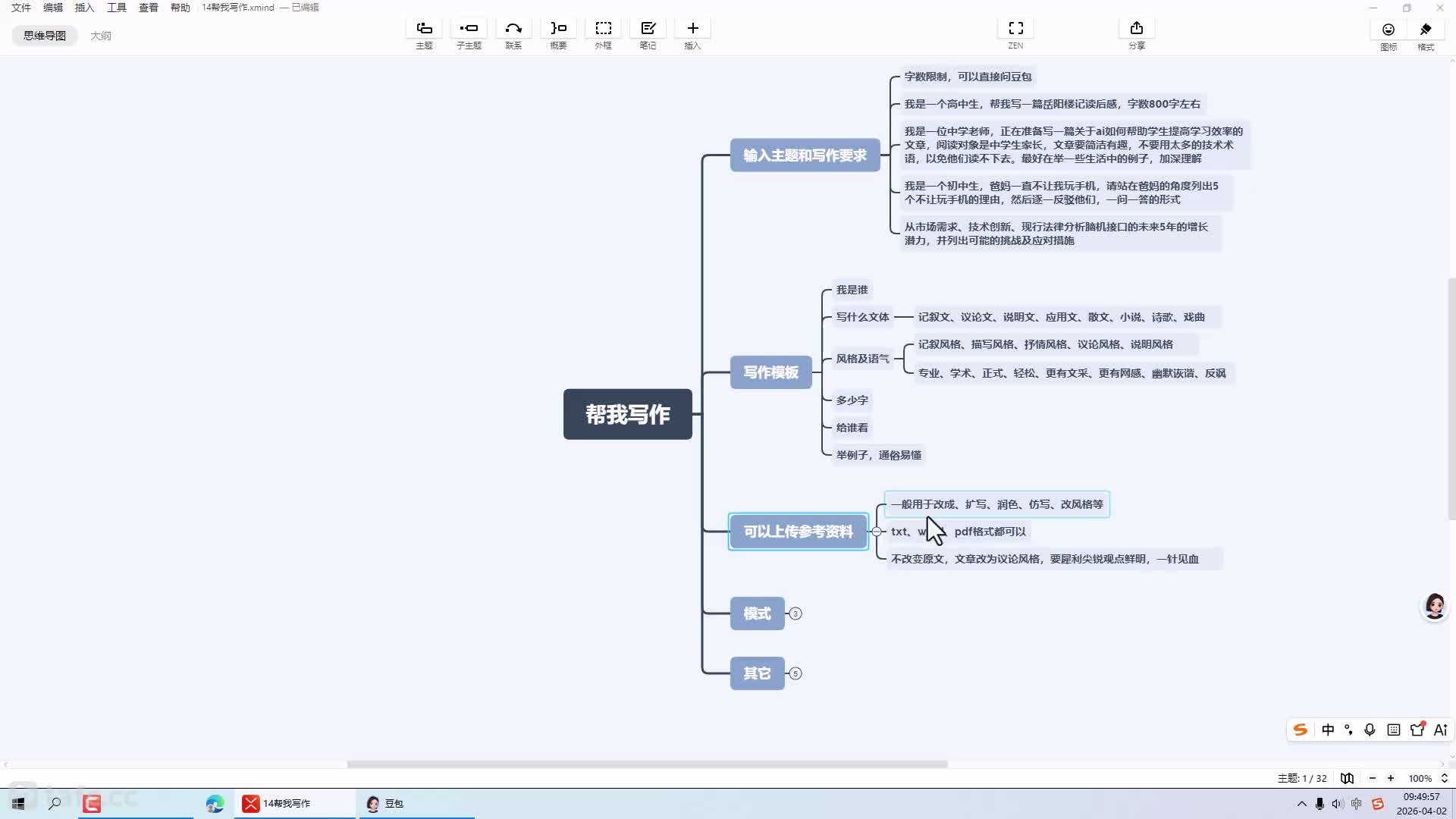The image size is (1456, 819).
Task: Click the 子主题 (Subtopic) toolbar icon
Action: pos(469,29)
